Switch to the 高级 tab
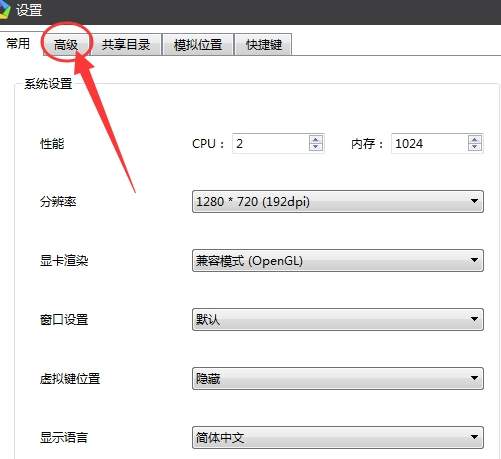 coord(66,44)
